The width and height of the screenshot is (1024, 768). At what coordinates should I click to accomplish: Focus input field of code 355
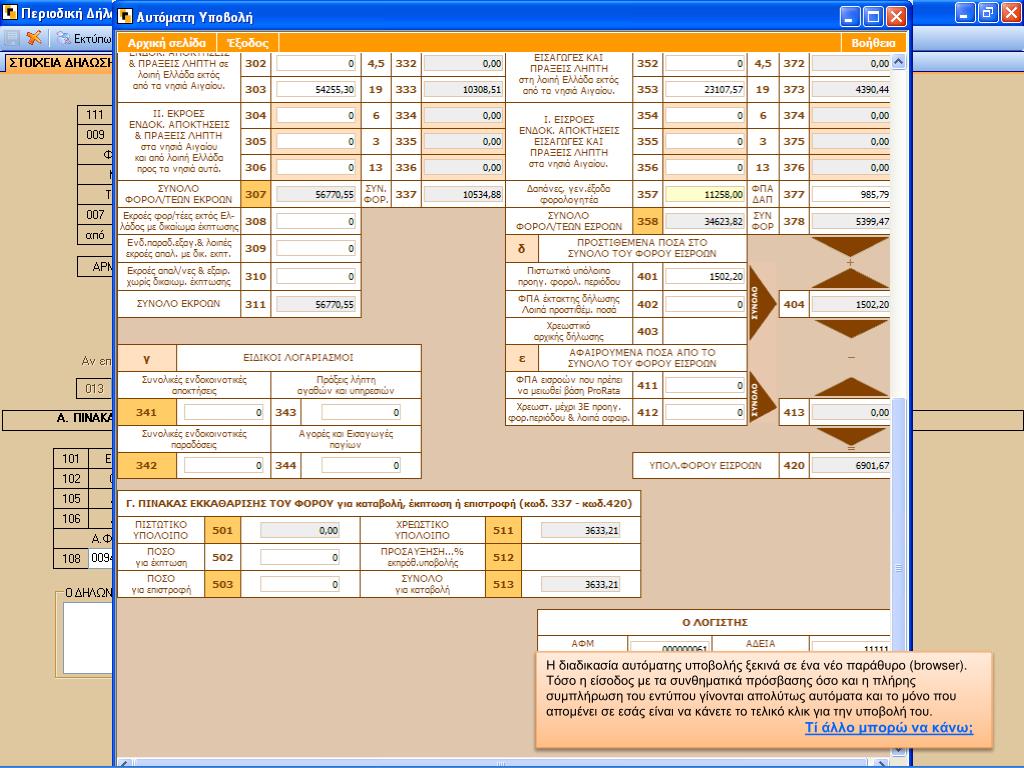[x=705, y=142]
